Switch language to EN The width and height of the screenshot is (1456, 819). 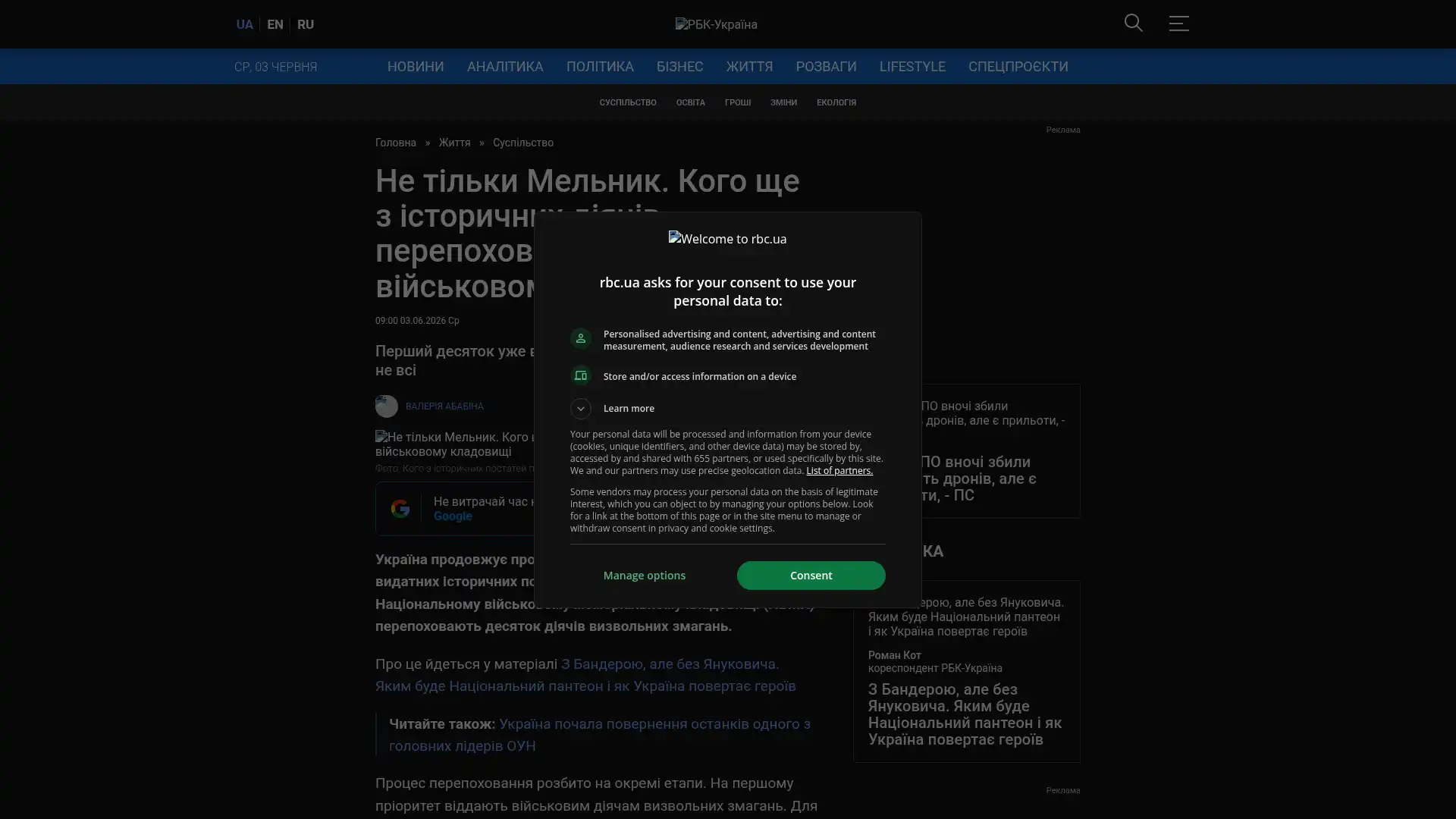click(275, 24)
